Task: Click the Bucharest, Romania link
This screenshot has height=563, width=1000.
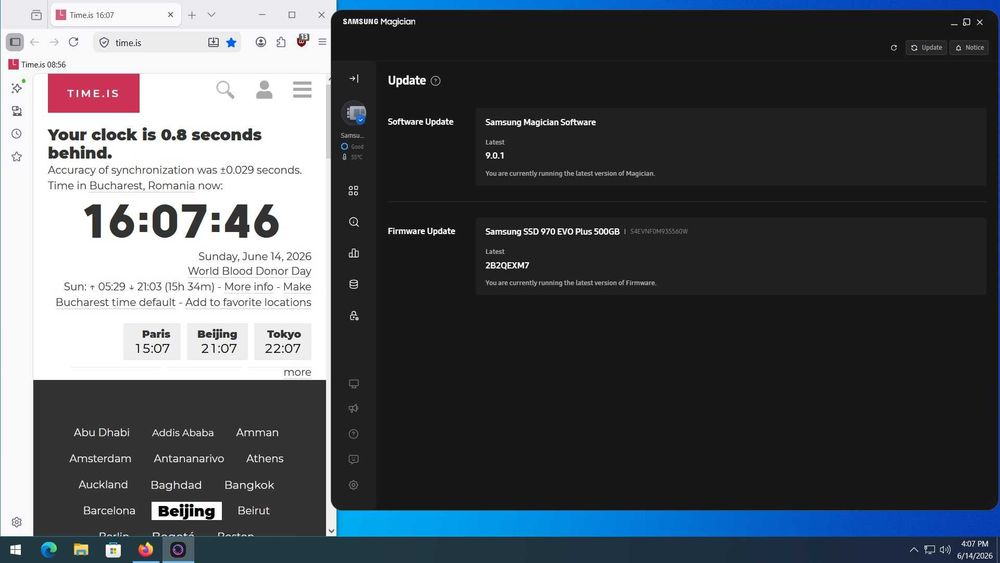Action: point(142,186)
